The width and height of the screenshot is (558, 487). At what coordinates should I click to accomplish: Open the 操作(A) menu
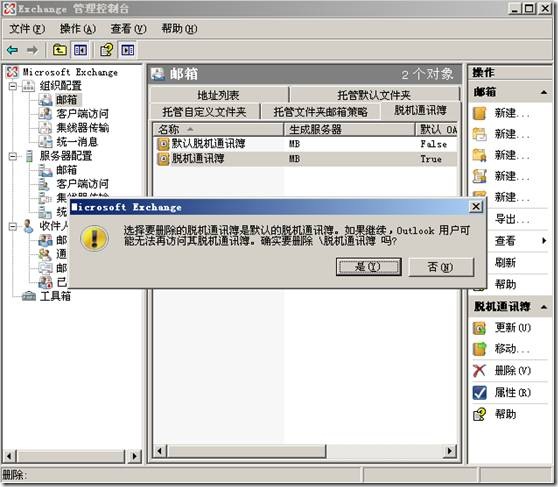coord(78,29)
